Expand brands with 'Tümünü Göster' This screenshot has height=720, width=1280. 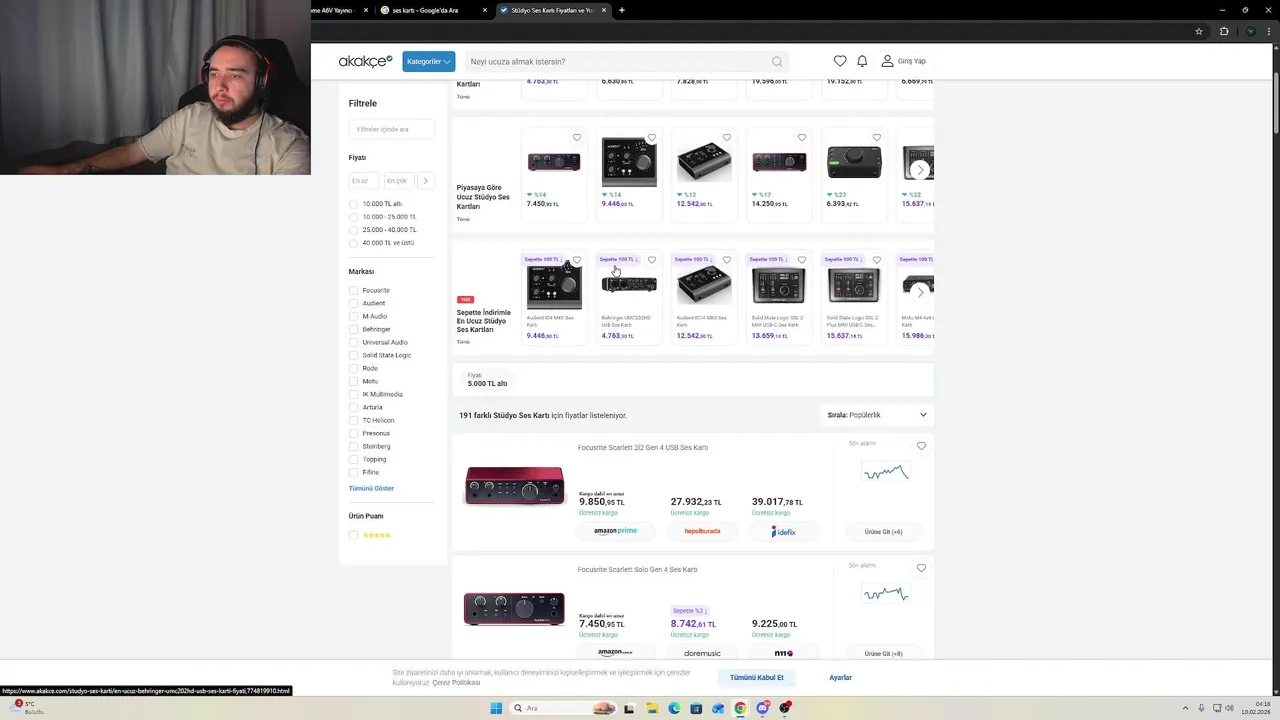point(371,488)
